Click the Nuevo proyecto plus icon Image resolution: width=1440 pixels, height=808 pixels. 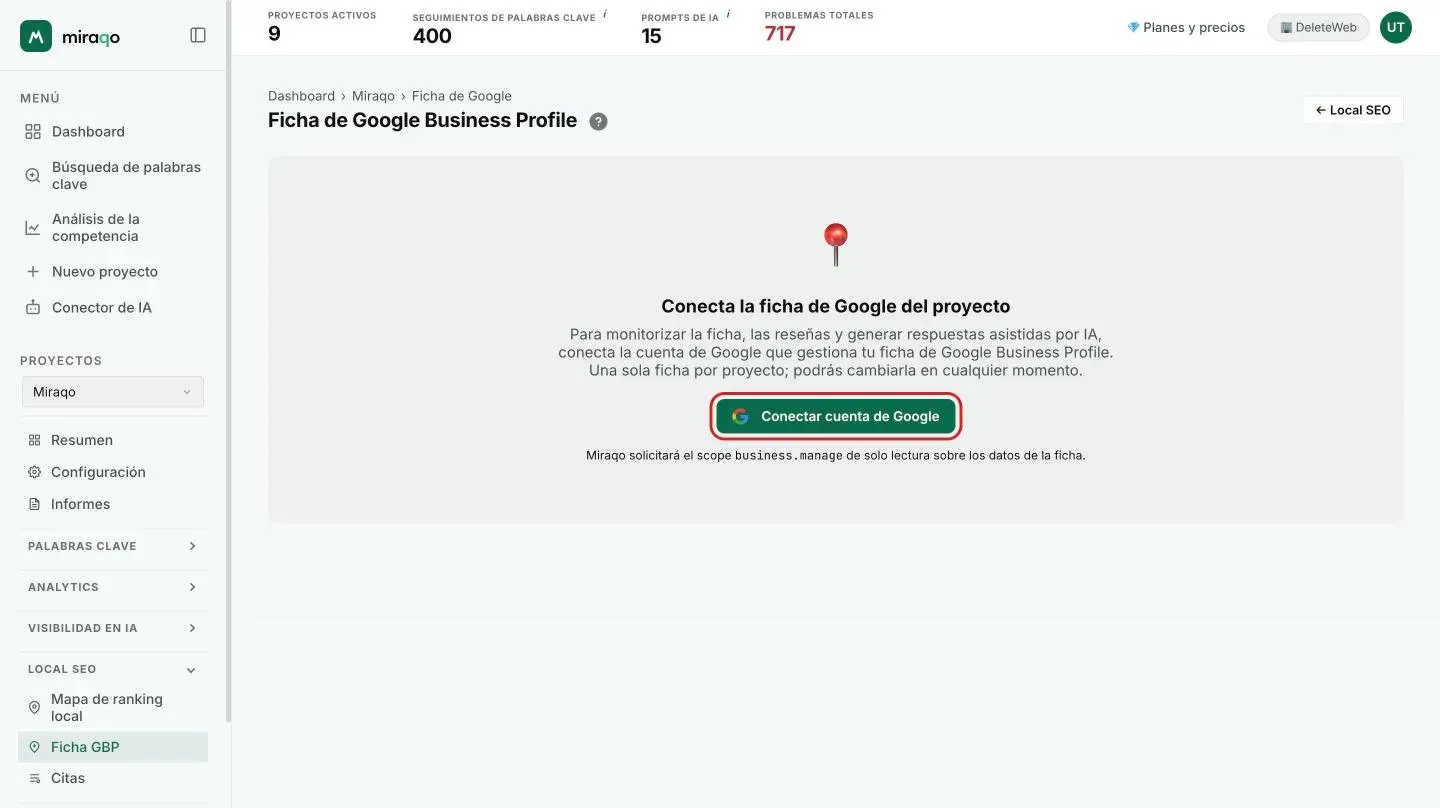(x=33, y=271)
